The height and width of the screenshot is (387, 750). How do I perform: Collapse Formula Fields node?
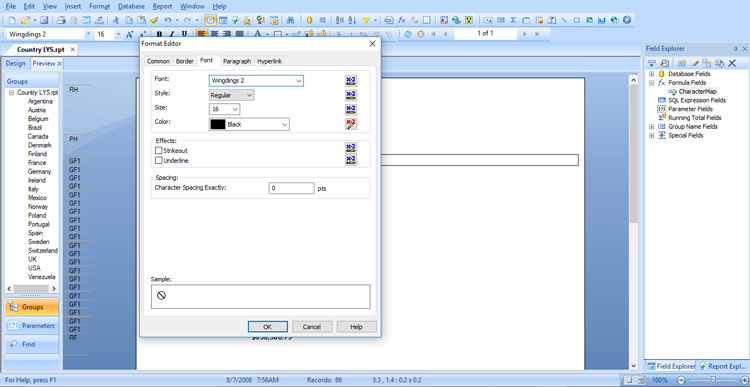point(651,83)
